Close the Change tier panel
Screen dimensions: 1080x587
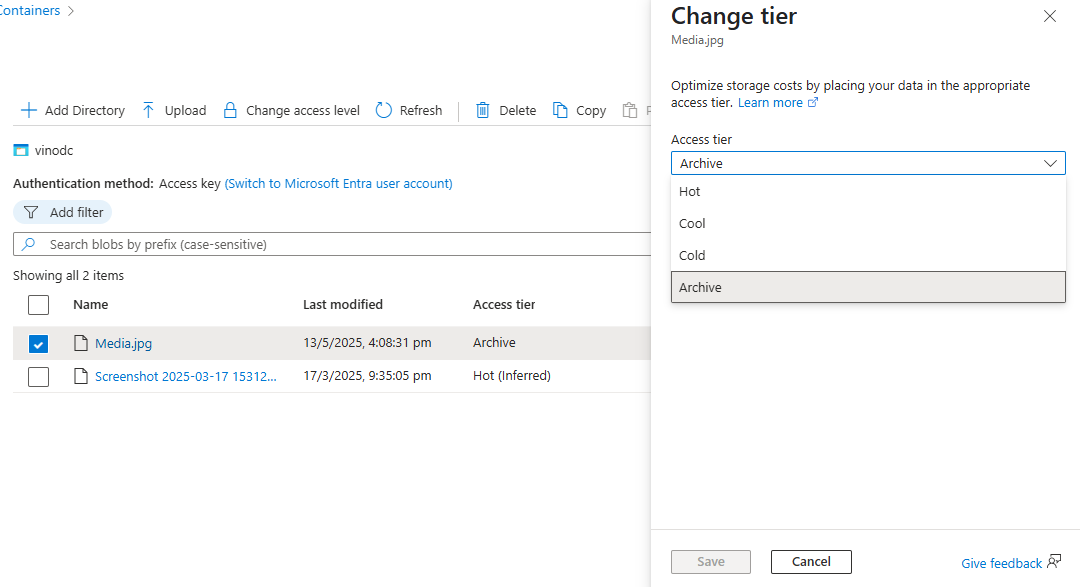(1050, 16)
